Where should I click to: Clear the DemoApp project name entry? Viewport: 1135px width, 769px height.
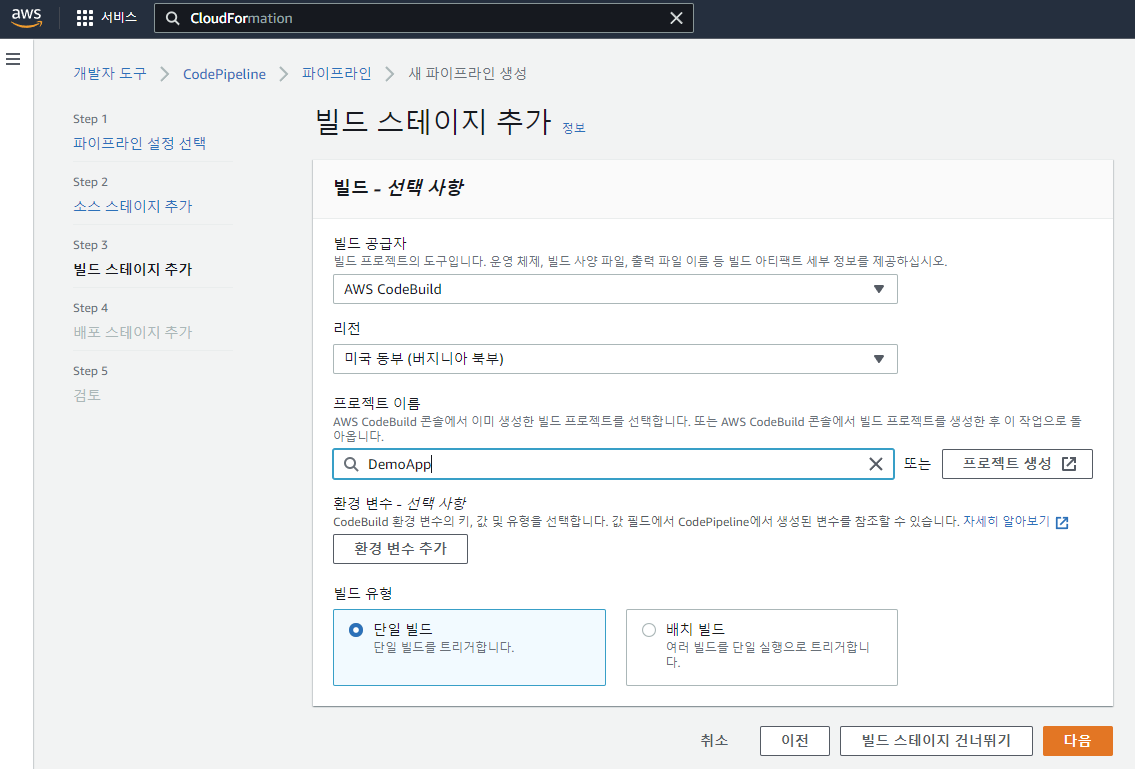point(876,464)
